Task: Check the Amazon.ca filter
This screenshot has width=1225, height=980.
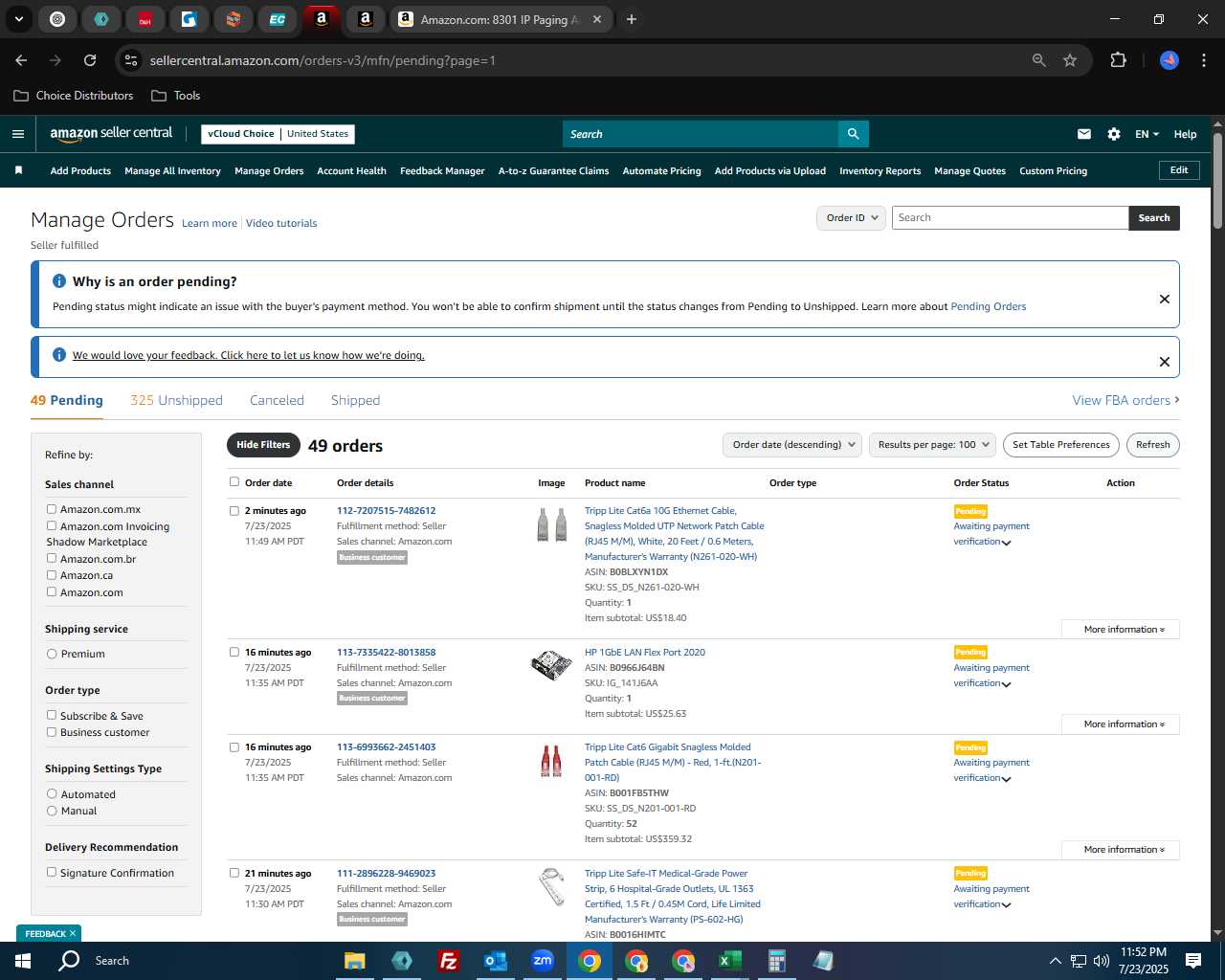Action: (x=52, y=574)
